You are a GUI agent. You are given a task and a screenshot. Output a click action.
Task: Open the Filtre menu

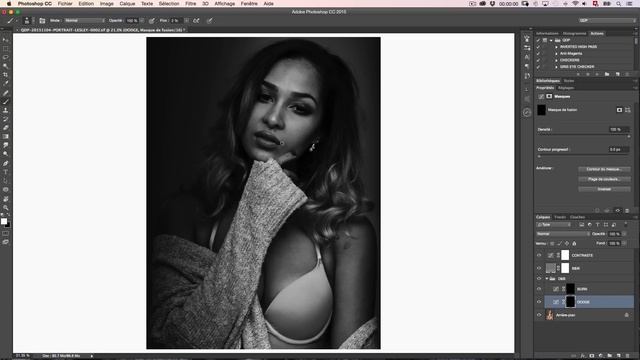pyautogui.click(x=190, y=4)
